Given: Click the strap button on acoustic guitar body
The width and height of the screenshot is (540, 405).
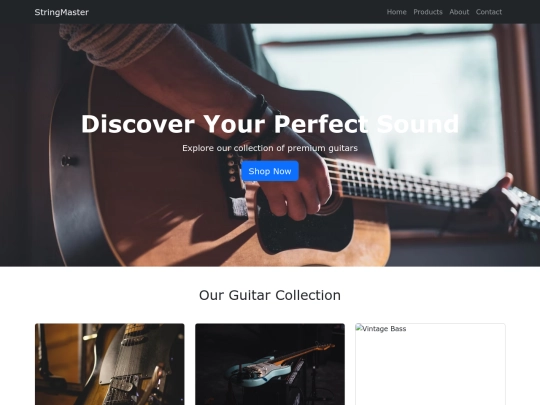Looking at the screenshot, I should tap(69, 161).
